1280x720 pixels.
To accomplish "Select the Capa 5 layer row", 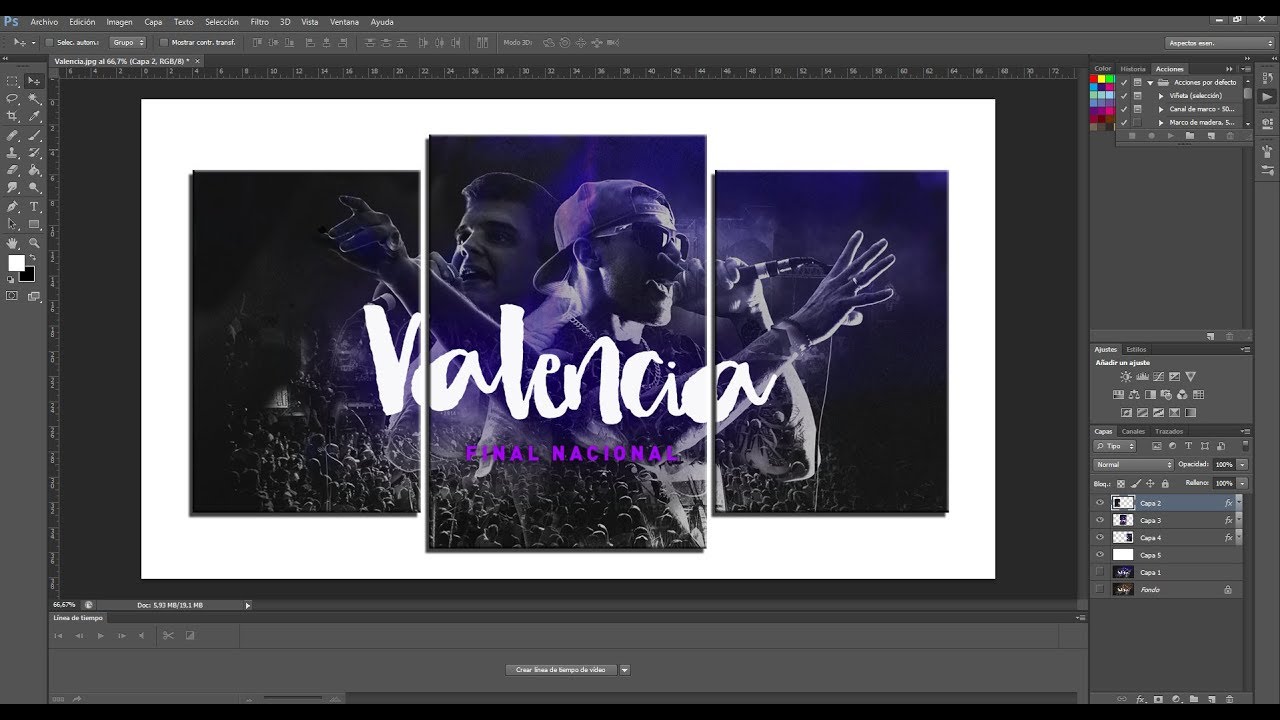I will pos(1168,555).
